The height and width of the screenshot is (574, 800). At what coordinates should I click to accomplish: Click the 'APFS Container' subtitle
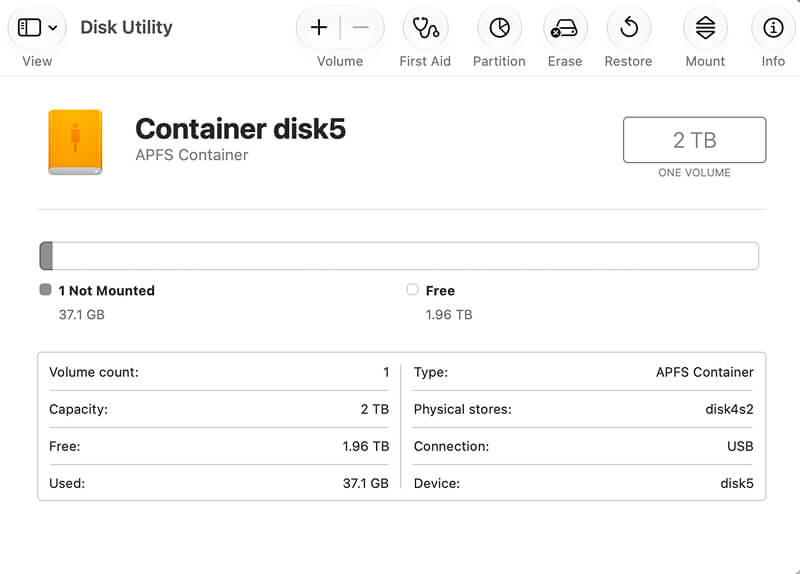[192, 155]
